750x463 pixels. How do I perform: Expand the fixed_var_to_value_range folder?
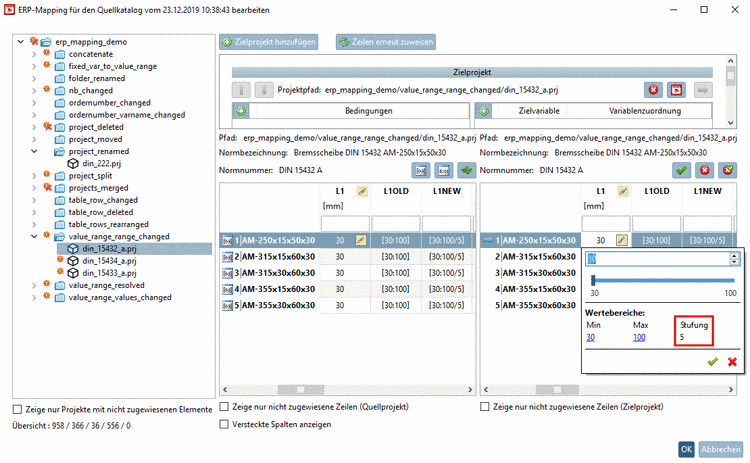(34, 66)
